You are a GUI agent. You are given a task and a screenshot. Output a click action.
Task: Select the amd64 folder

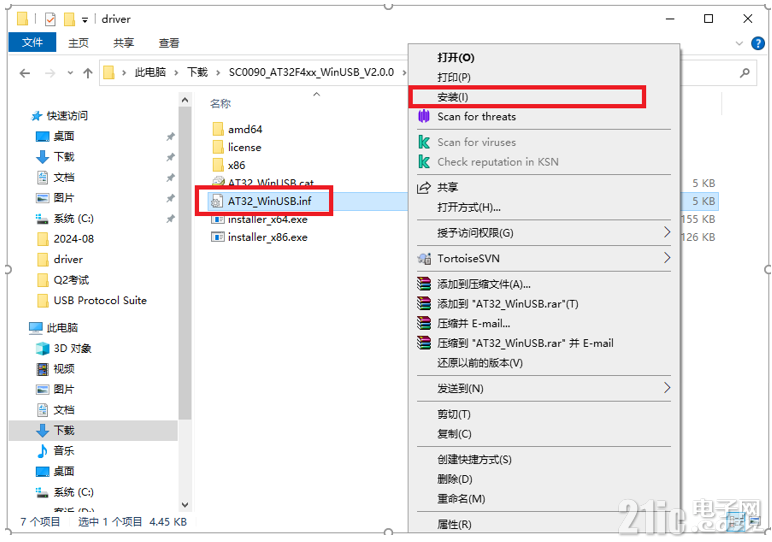[x=245, y=129]
